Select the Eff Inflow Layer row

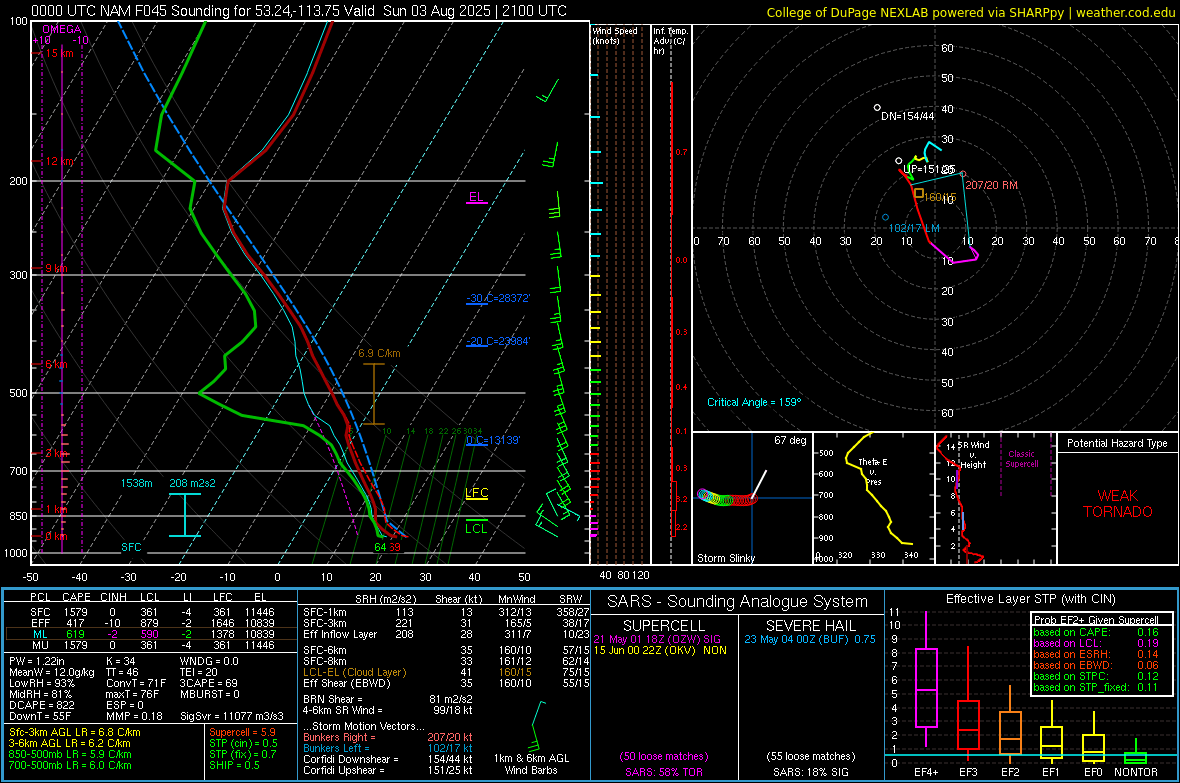[446, 634]
